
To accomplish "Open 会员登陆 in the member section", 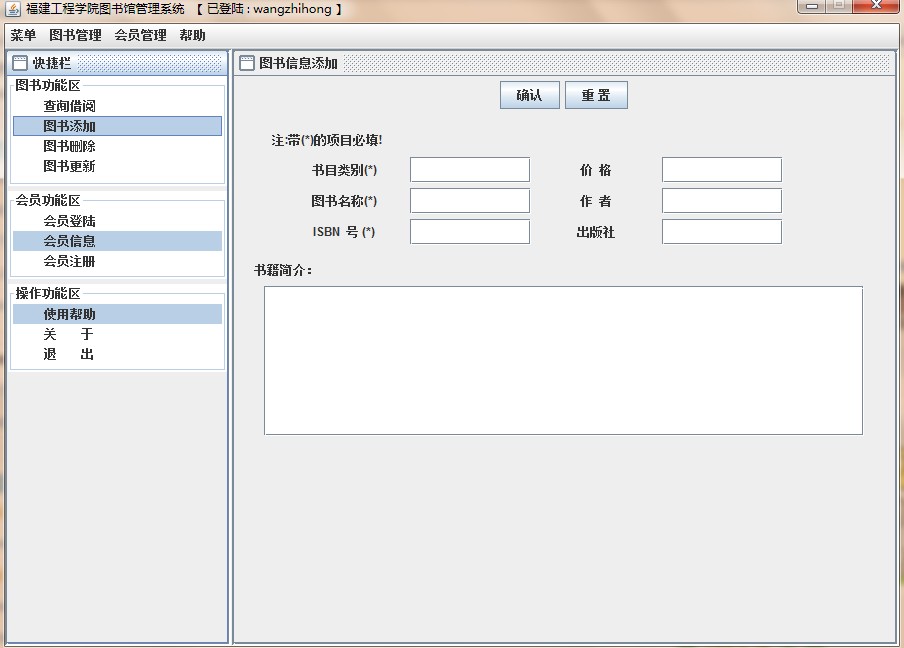I will [x=69, y=221].
